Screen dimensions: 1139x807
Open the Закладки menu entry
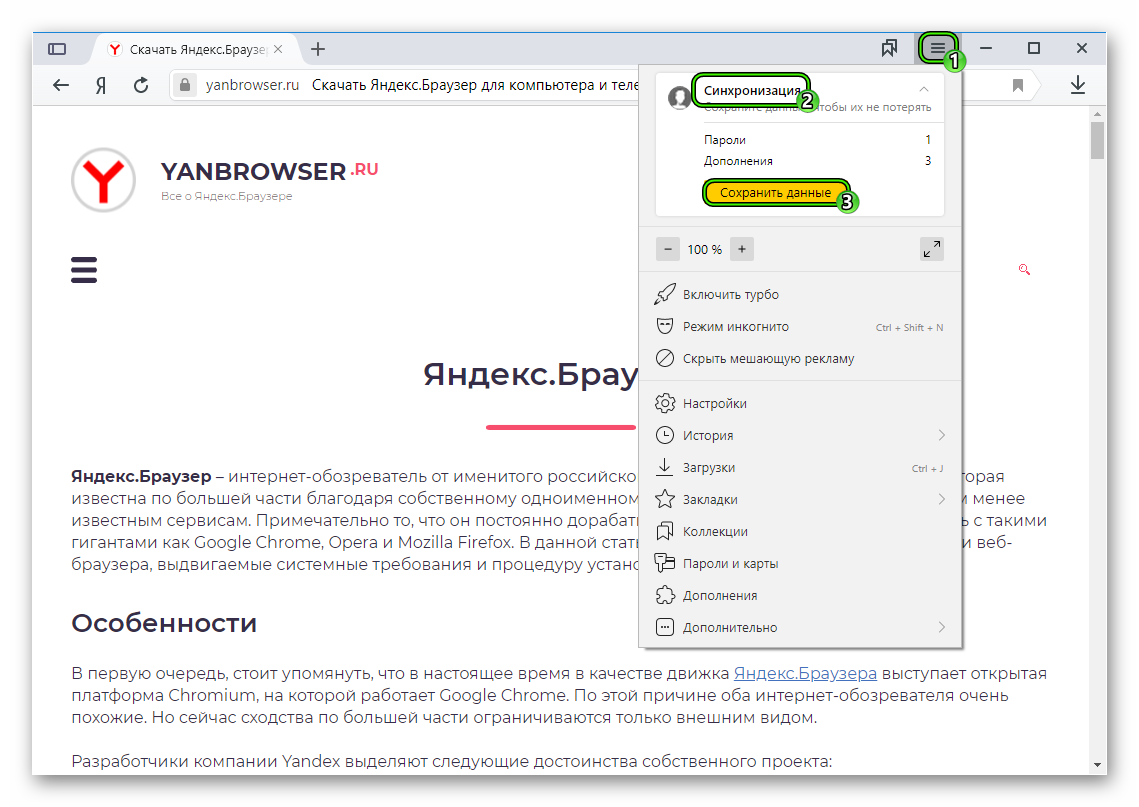click(800, 499)
